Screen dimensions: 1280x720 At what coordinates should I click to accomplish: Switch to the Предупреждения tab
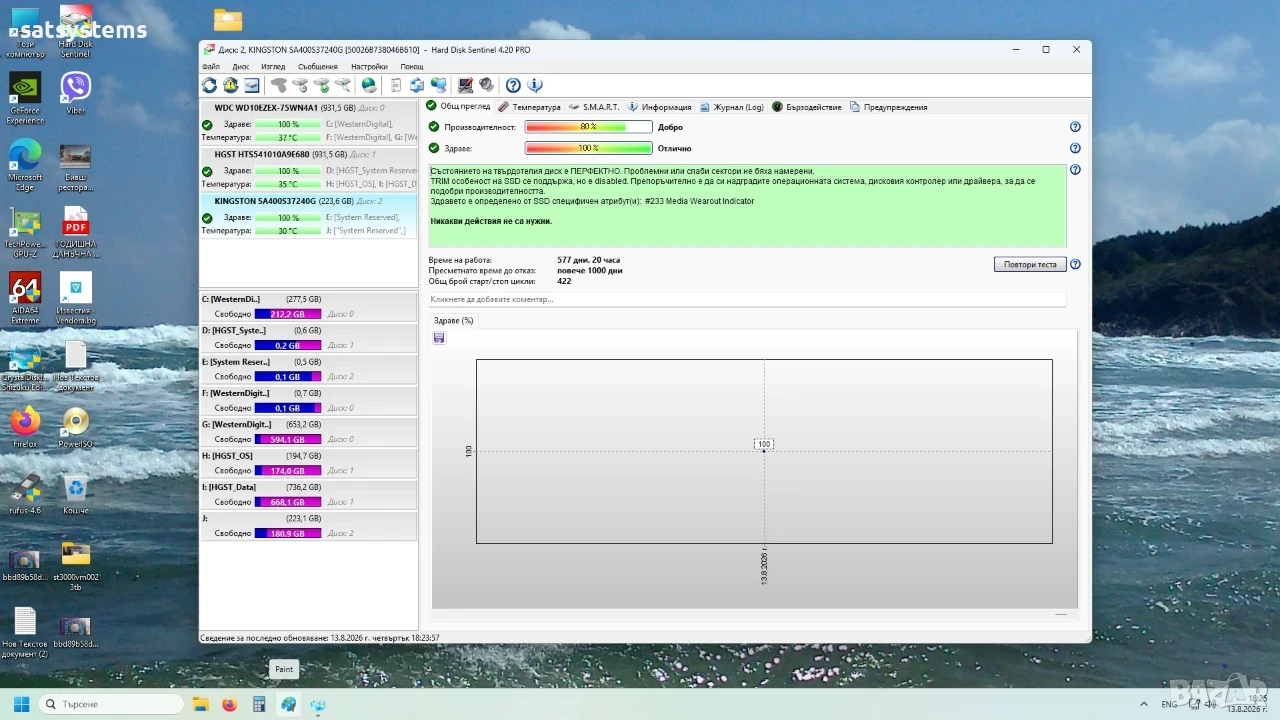(x=888, y=107)
